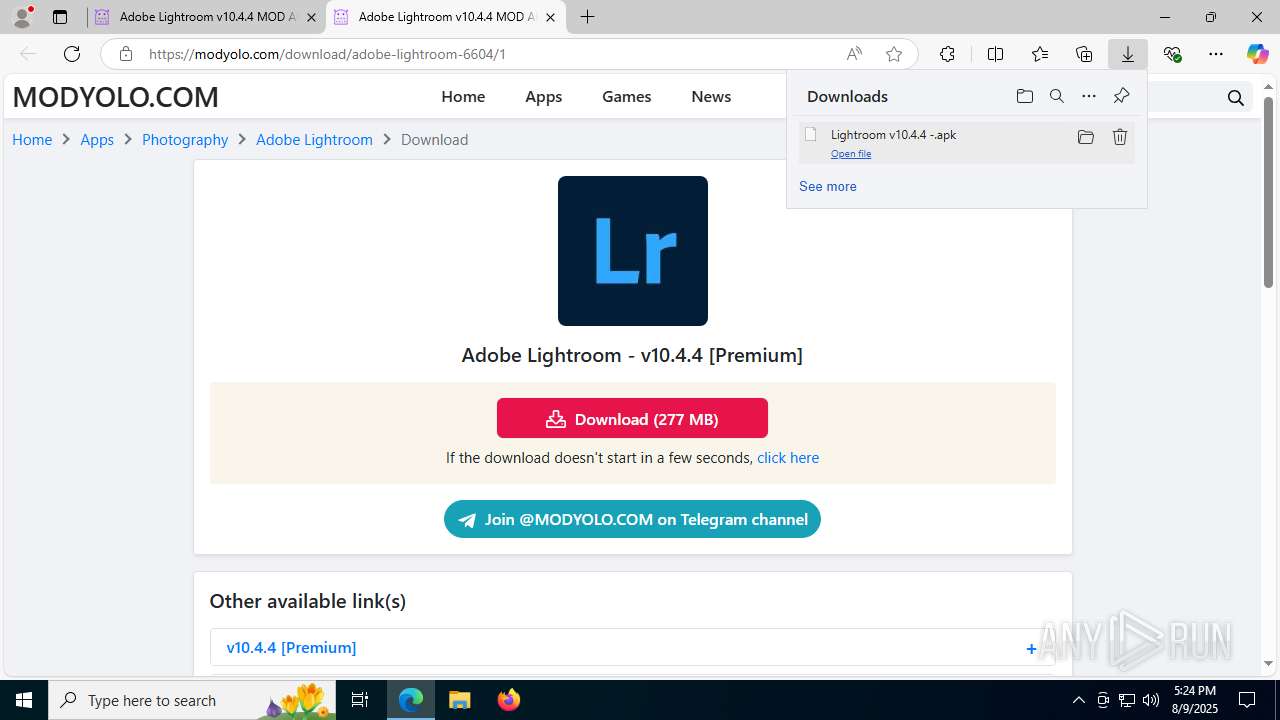This screenshot has width=1280, height=720.
Task: Click taskbar search box
Action: point(192,700)
